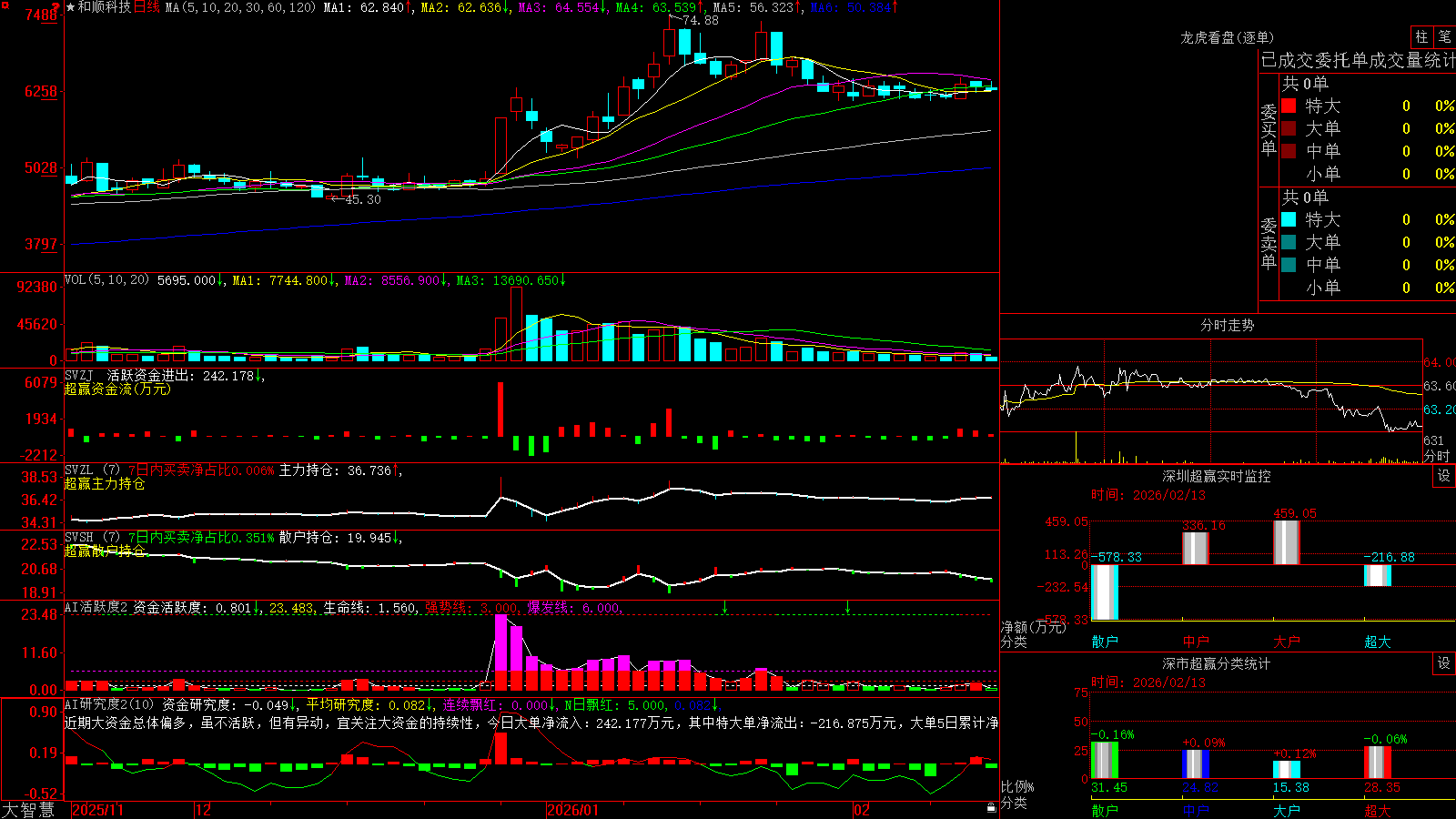
Task: Click the teal 中单 sell-order swatch
Action: [1289, 265]
